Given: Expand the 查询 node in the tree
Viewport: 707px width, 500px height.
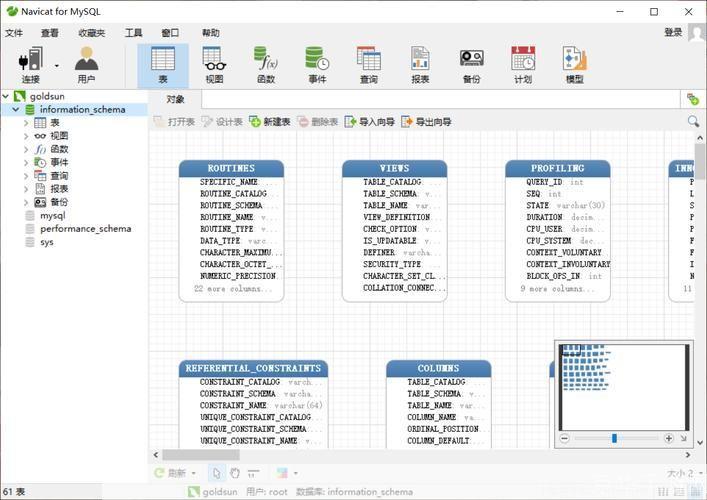Looking at the screenshot, I should coord(26,176).
